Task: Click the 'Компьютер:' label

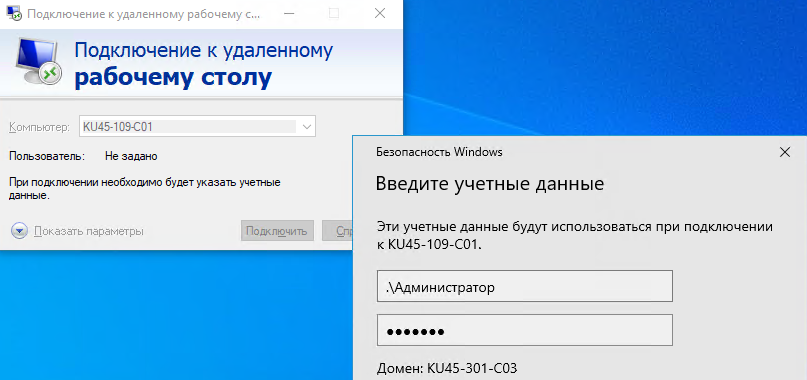Action: (x=39, y=127)
